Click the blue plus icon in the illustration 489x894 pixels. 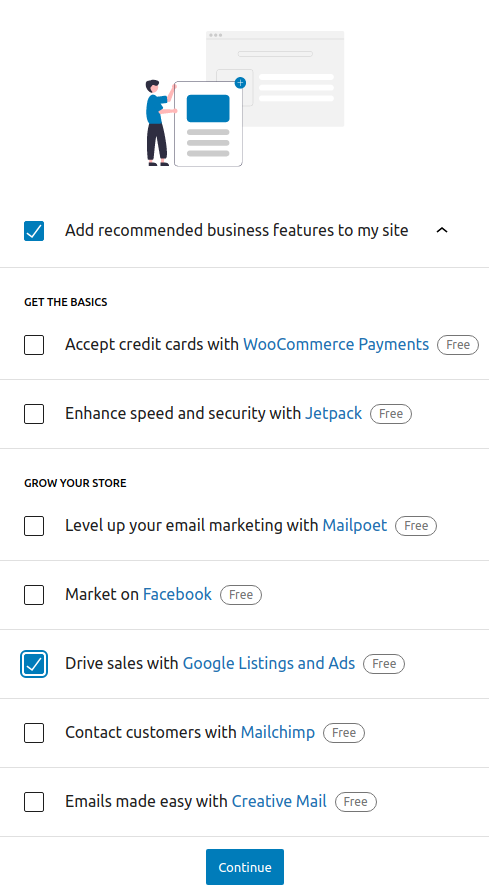point(241,83)
